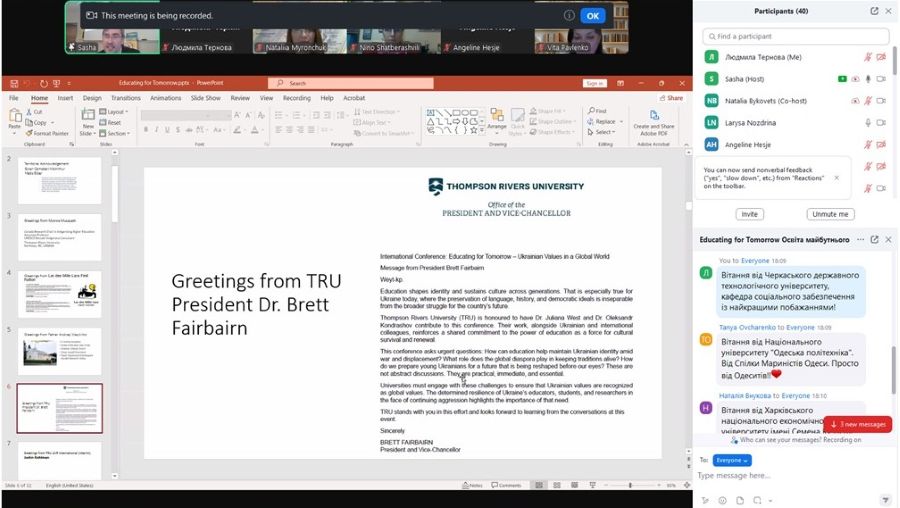900x508 pixels.
Task: Open the Text Direction dropdown
Action: 377,112
